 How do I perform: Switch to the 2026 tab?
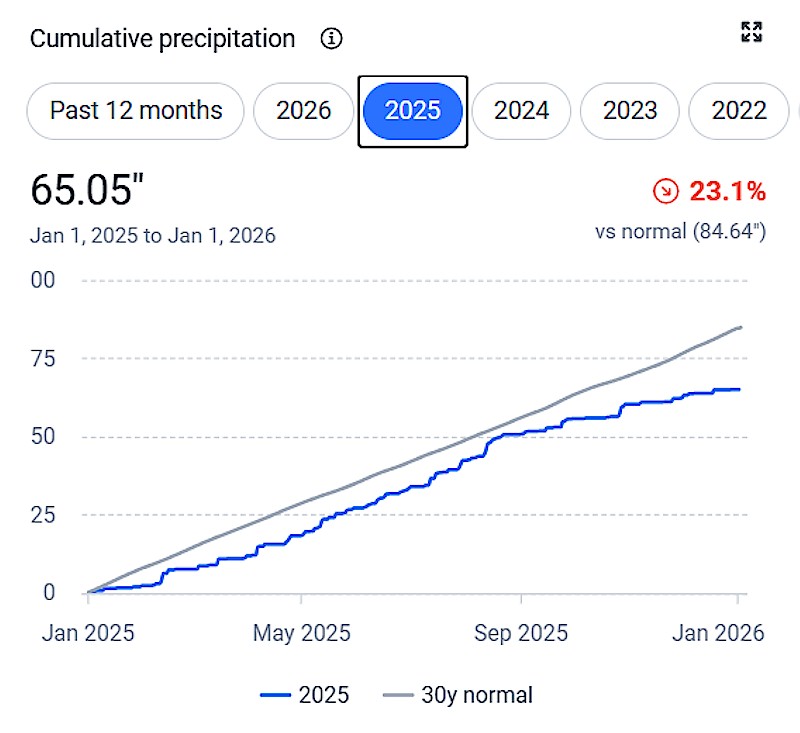pos(304,110)
